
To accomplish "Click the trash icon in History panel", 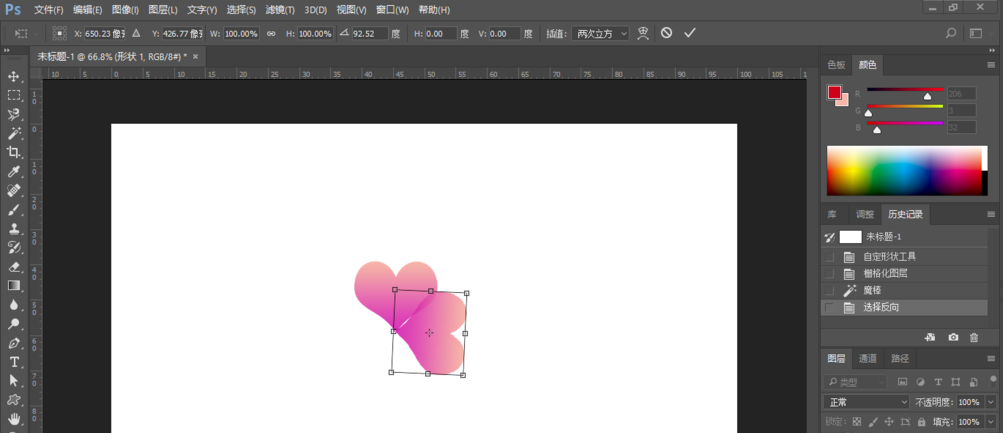I will coord(974,337).
